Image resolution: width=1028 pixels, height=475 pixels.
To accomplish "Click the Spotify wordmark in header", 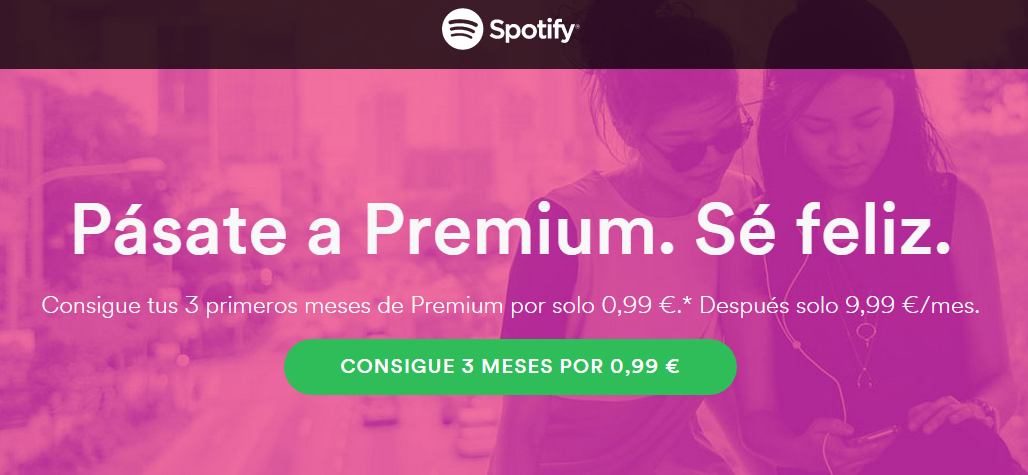I will tap(534, 31).
